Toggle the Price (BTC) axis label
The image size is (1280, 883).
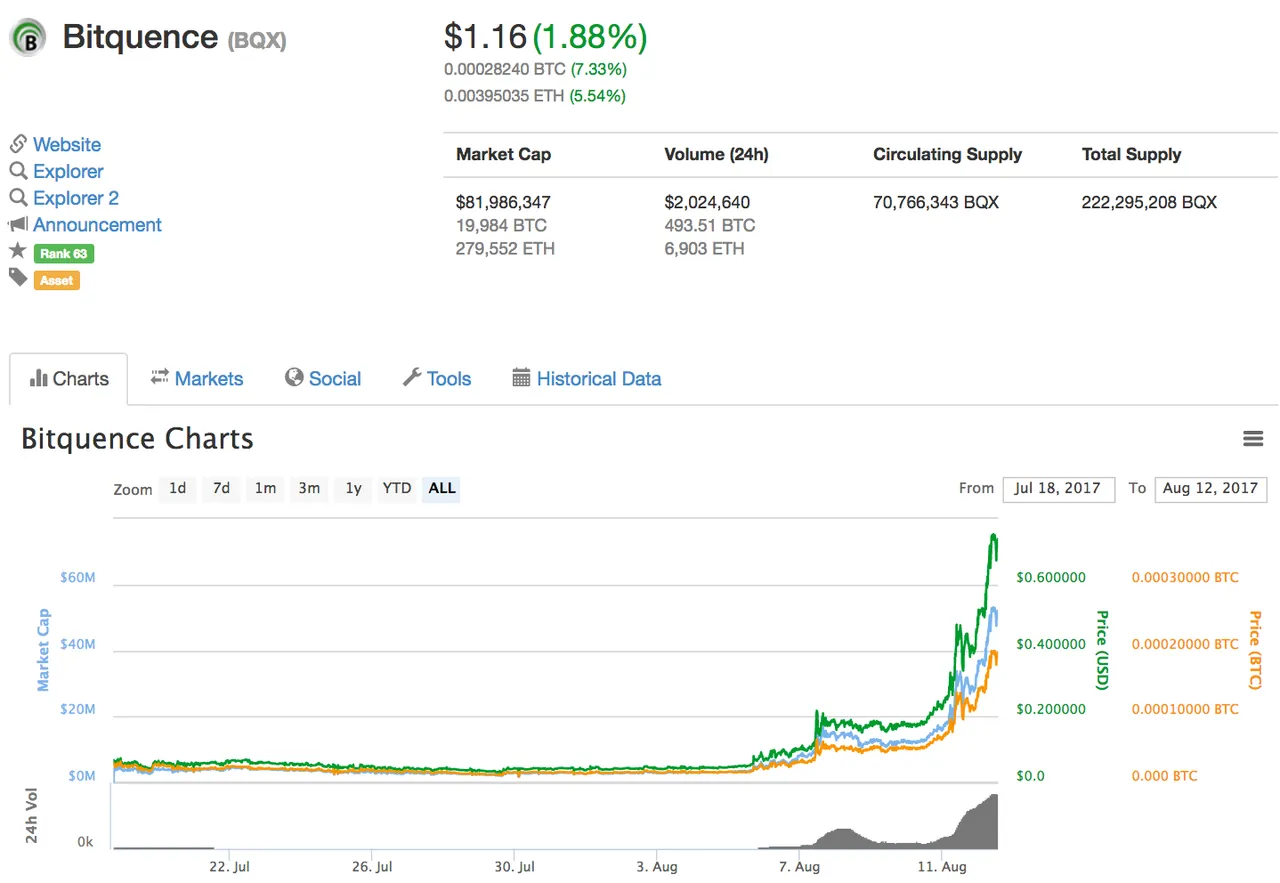click(x=1254, y=650)
